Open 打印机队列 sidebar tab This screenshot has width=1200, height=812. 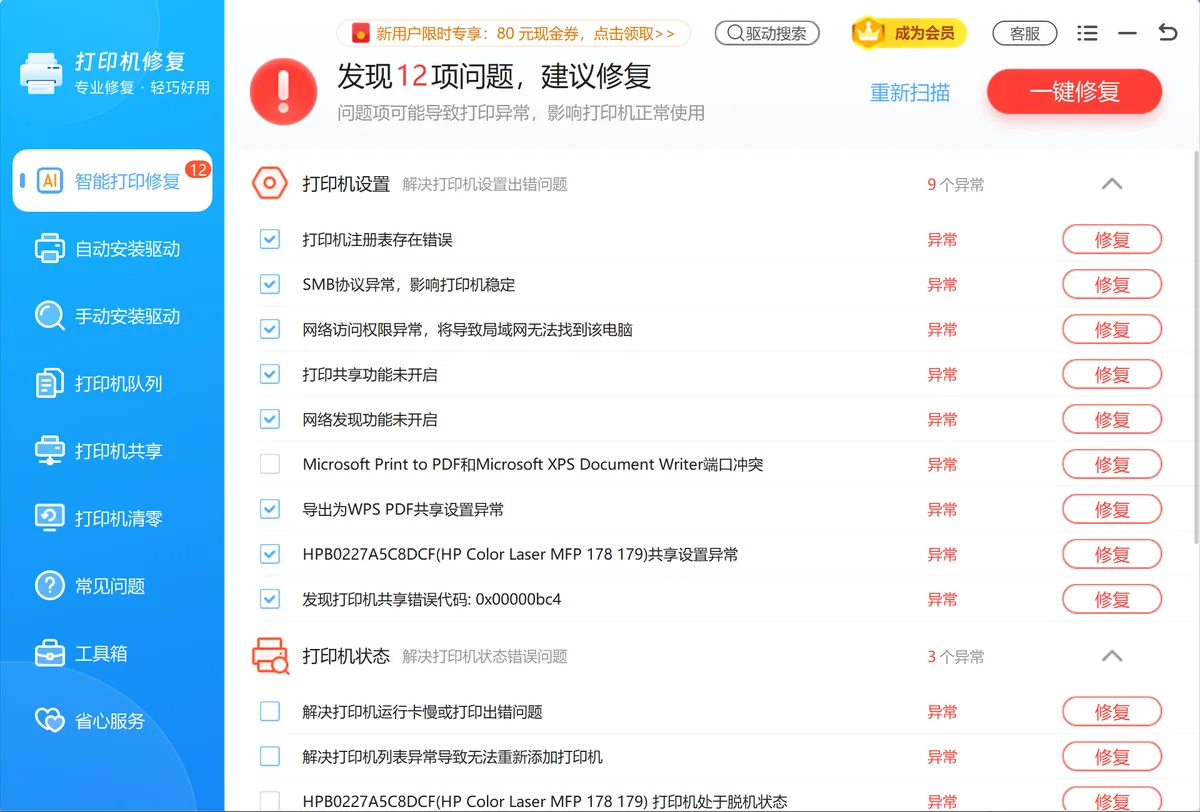[112, 383]
